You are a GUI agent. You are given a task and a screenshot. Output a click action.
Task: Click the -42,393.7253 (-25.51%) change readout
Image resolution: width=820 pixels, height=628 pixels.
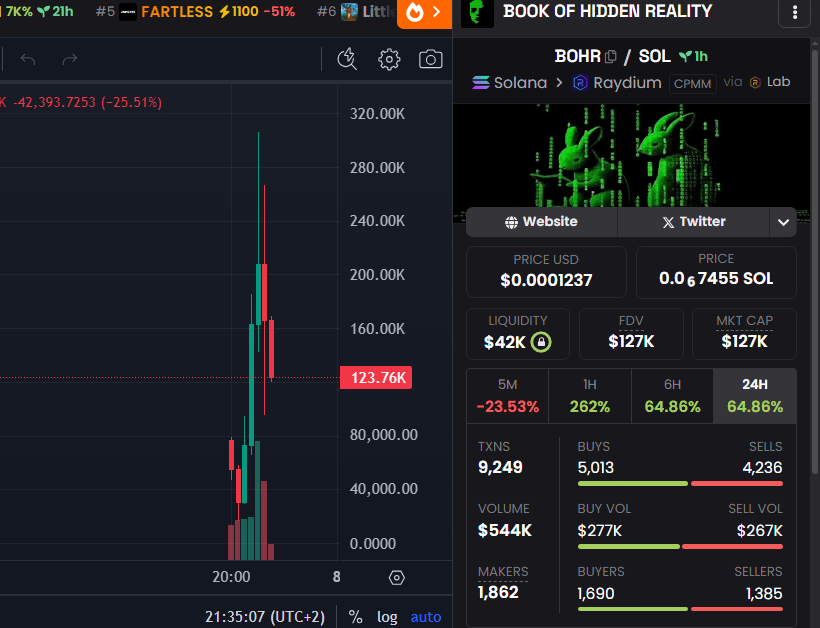[87, 102]
